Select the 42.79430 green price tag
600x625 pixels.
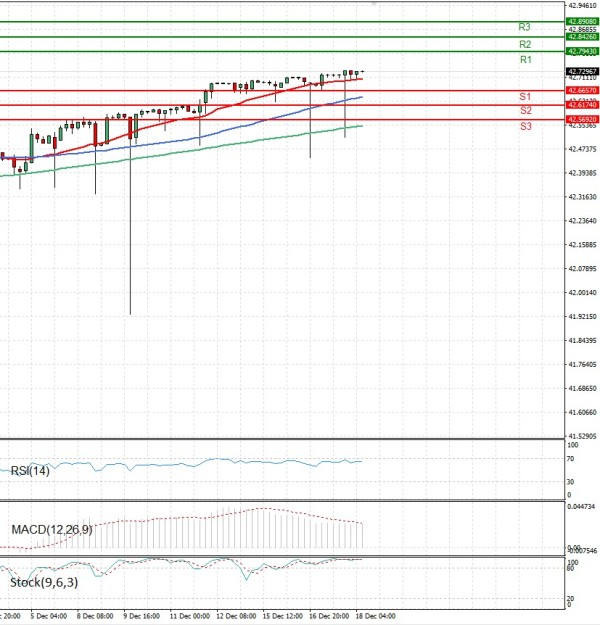582,51
